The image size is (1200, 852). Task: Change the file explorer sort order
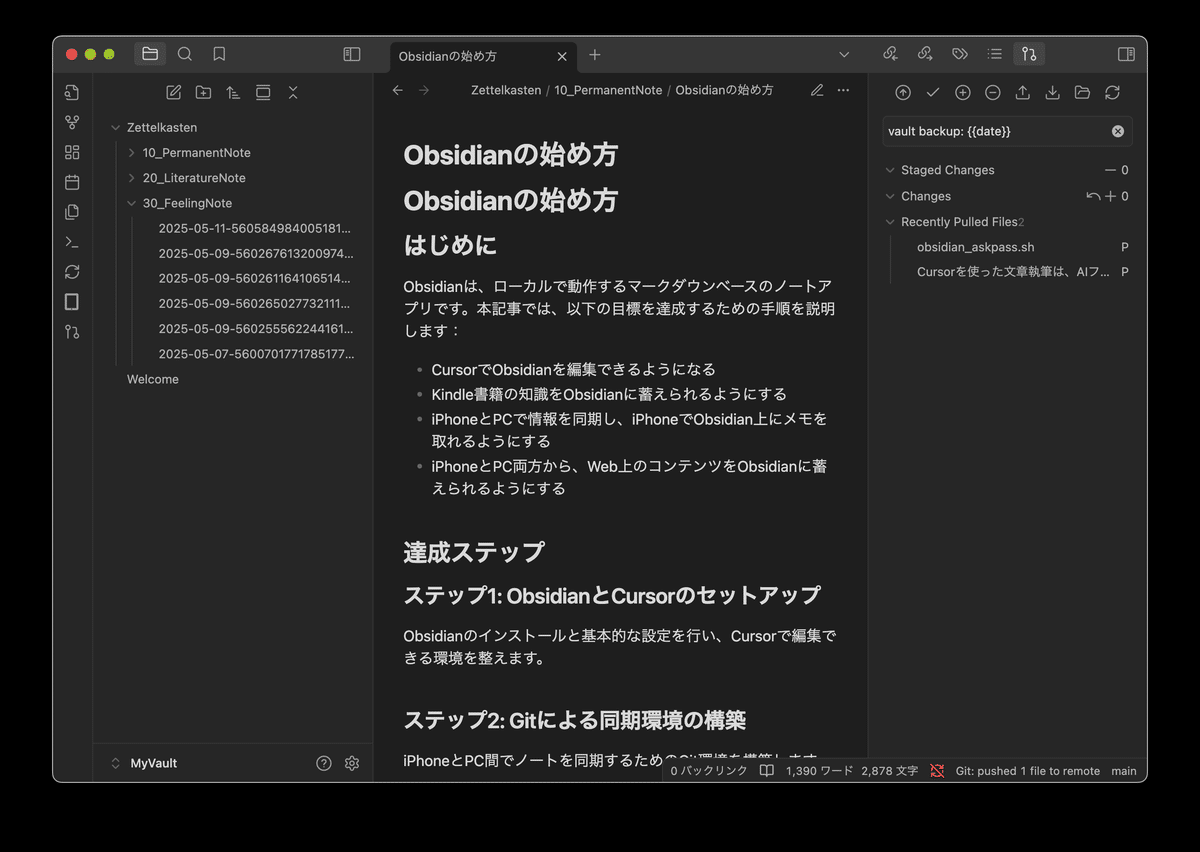coord(233,92)
